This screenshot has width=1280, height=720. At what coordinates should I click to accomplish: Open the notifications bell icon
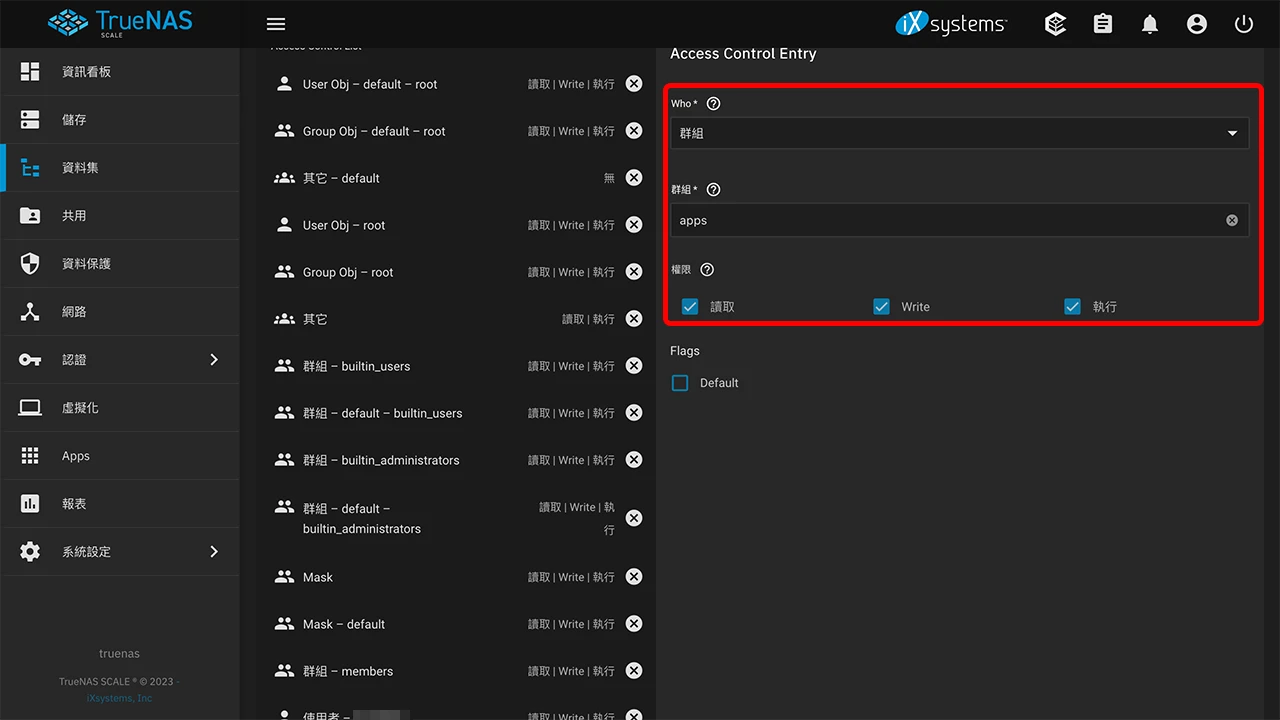[1150, 24]
